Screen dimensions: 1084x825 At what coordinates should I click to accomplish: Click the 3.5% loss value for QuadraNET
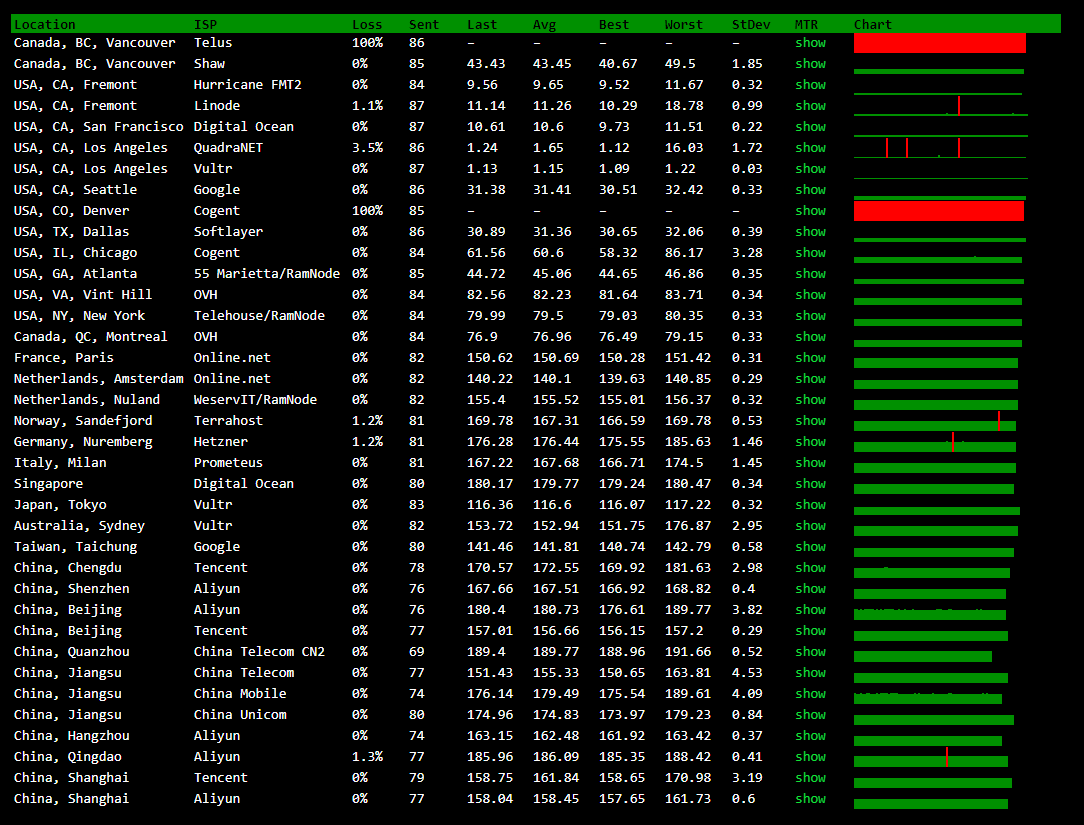367,148
